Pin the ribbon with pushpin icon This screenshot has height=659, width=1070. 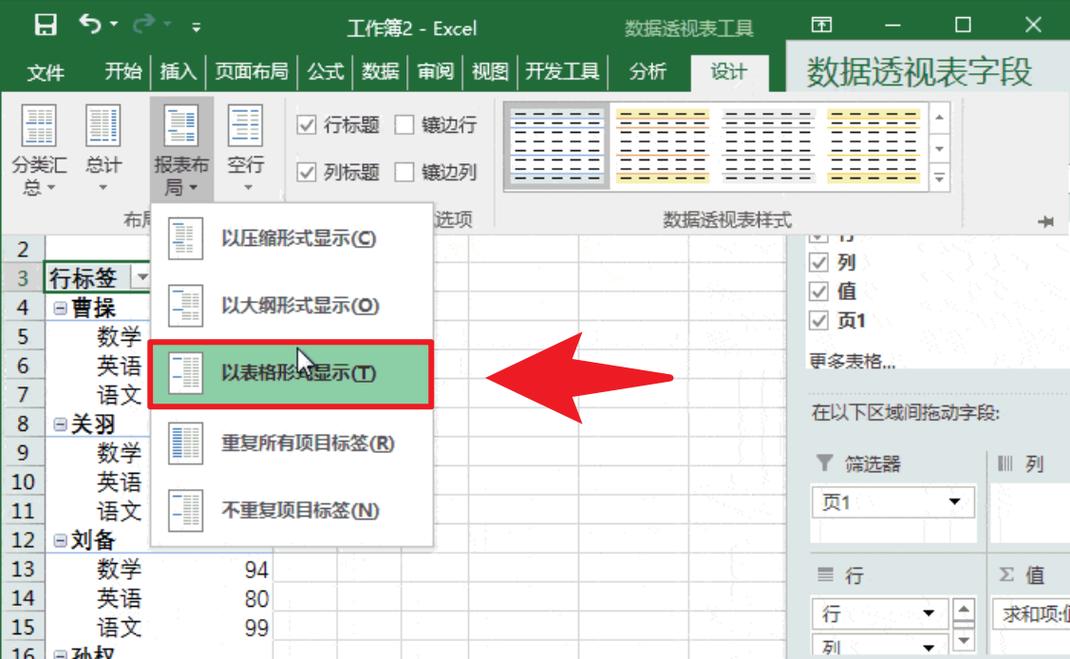(x=1045, y=221)
